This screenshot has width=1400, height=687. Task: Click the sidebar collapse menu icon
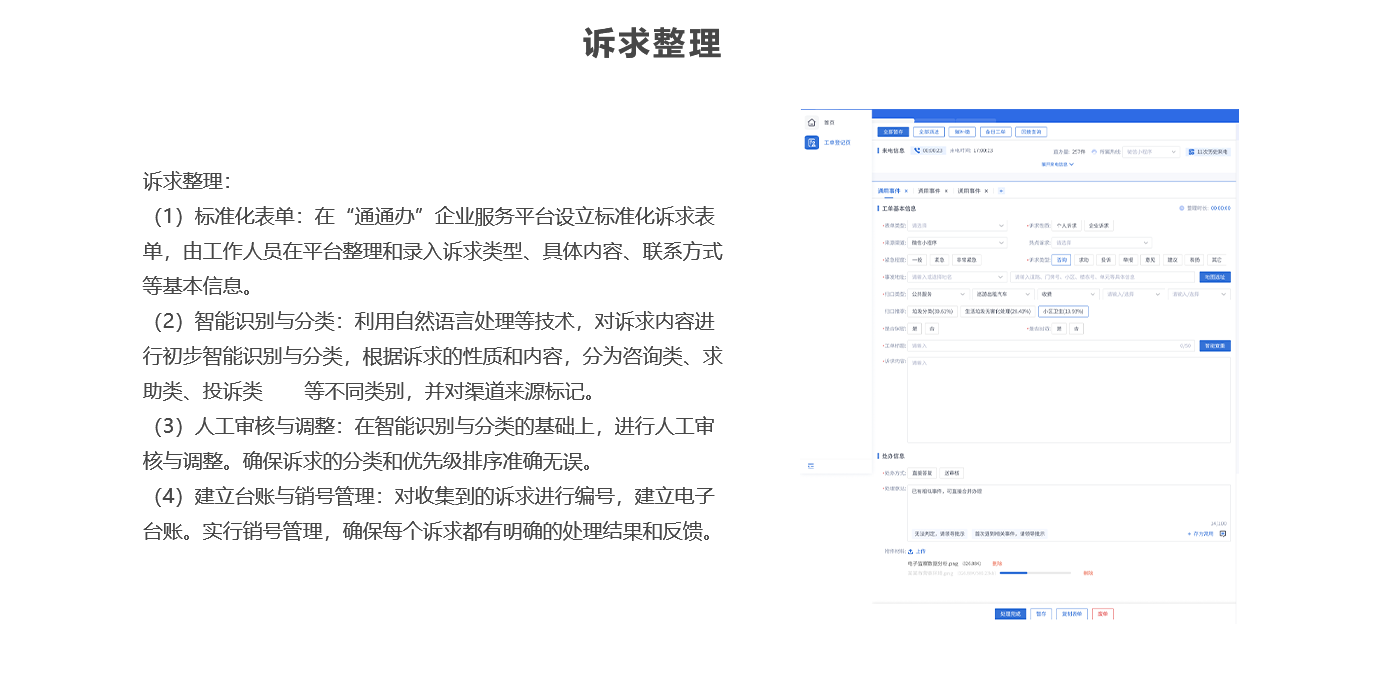(811, 465)
